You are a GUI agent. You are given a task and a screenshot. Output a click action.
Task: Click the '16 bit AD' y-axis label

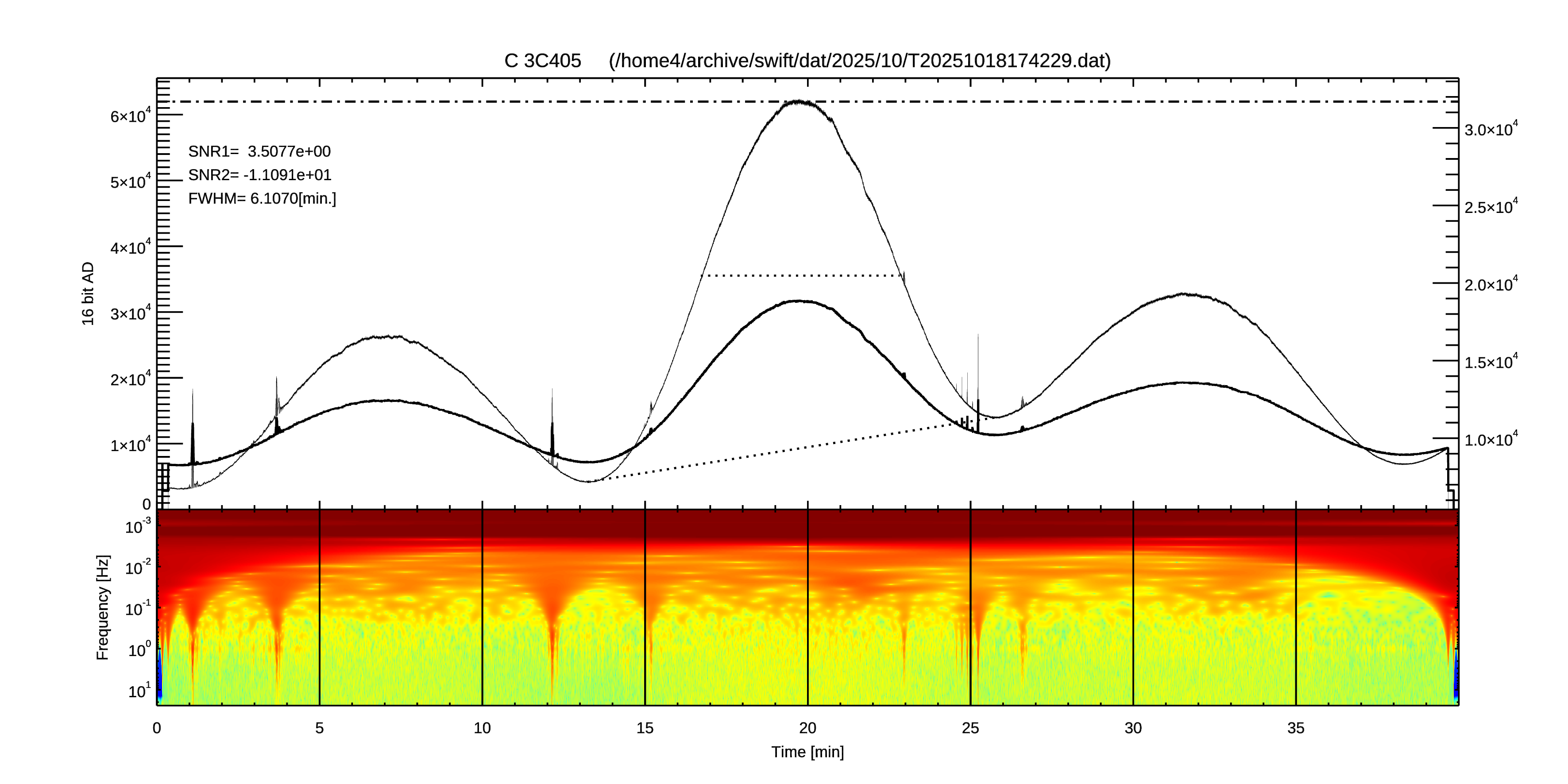tap(88, 294)
